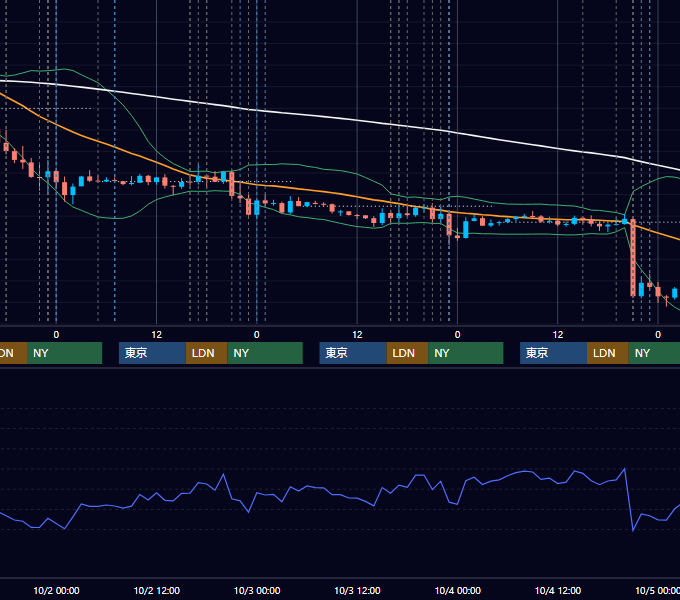The image size is (680, 600).
Task: Click the oscillator's sharp low before 10/5 00:00
Action: (x=633, y=530)
